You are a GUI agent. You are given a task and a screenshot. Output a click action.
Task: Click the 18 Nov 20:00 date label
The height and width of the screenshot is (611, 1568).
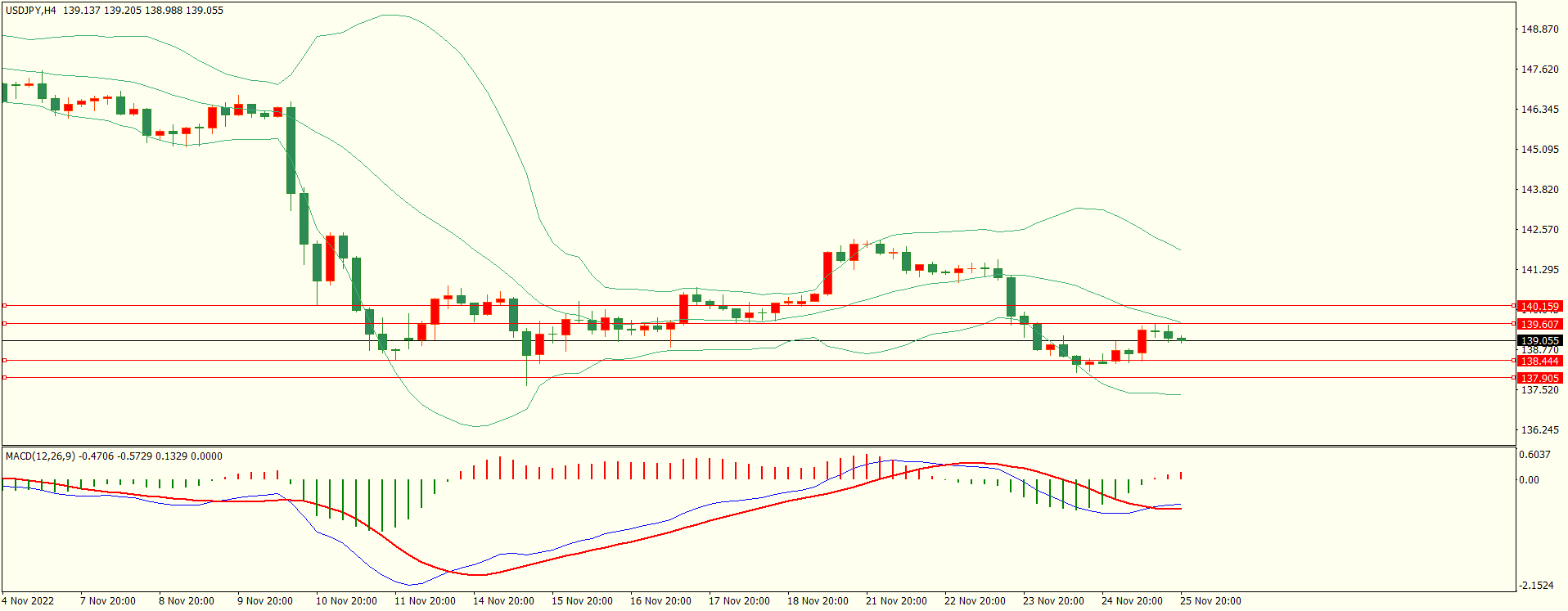click(818, 601)
